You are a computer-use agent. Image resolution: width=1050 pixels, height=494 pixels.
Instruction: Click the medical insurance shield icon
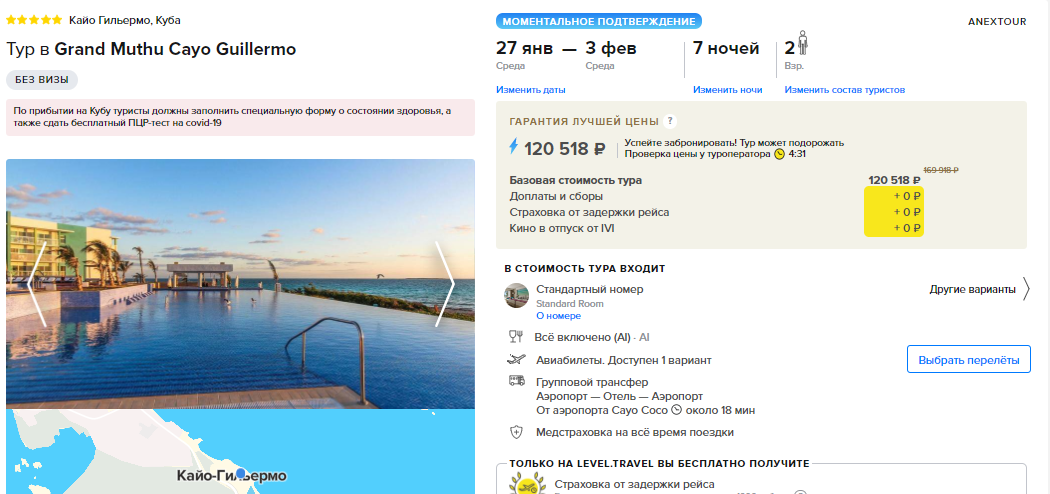516,432
